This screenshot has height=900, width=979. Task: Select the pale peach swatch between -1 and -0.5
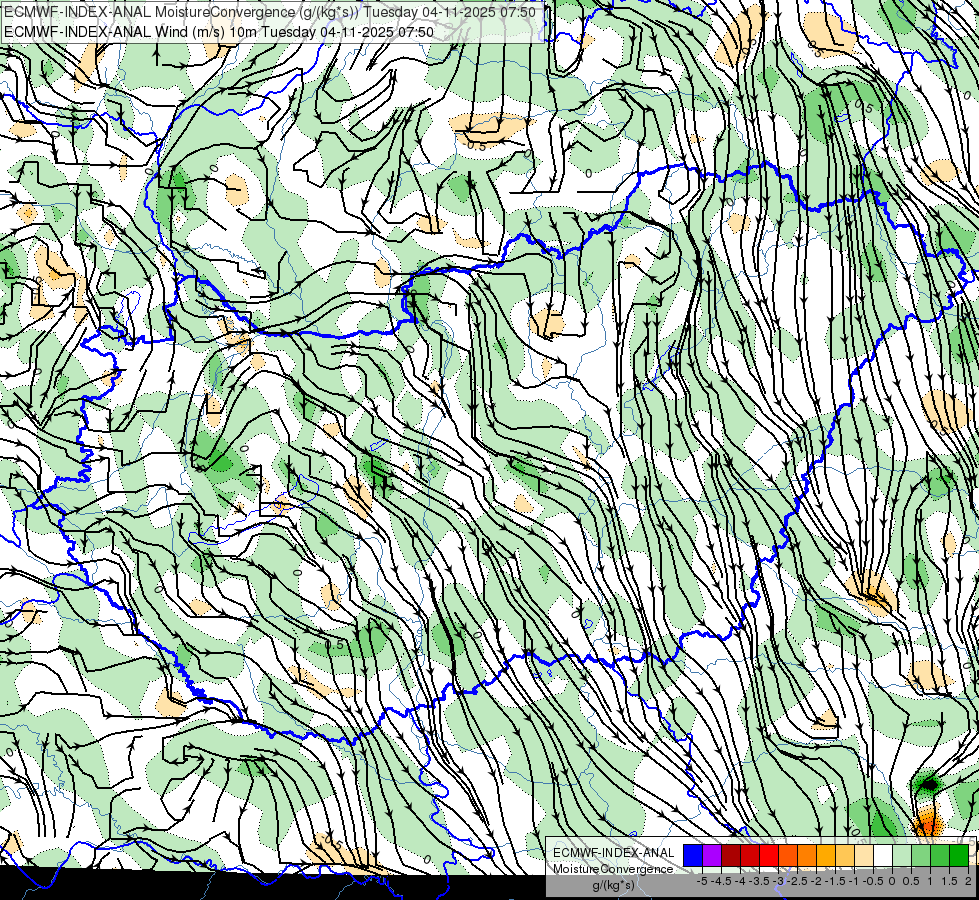click(864, 855)
